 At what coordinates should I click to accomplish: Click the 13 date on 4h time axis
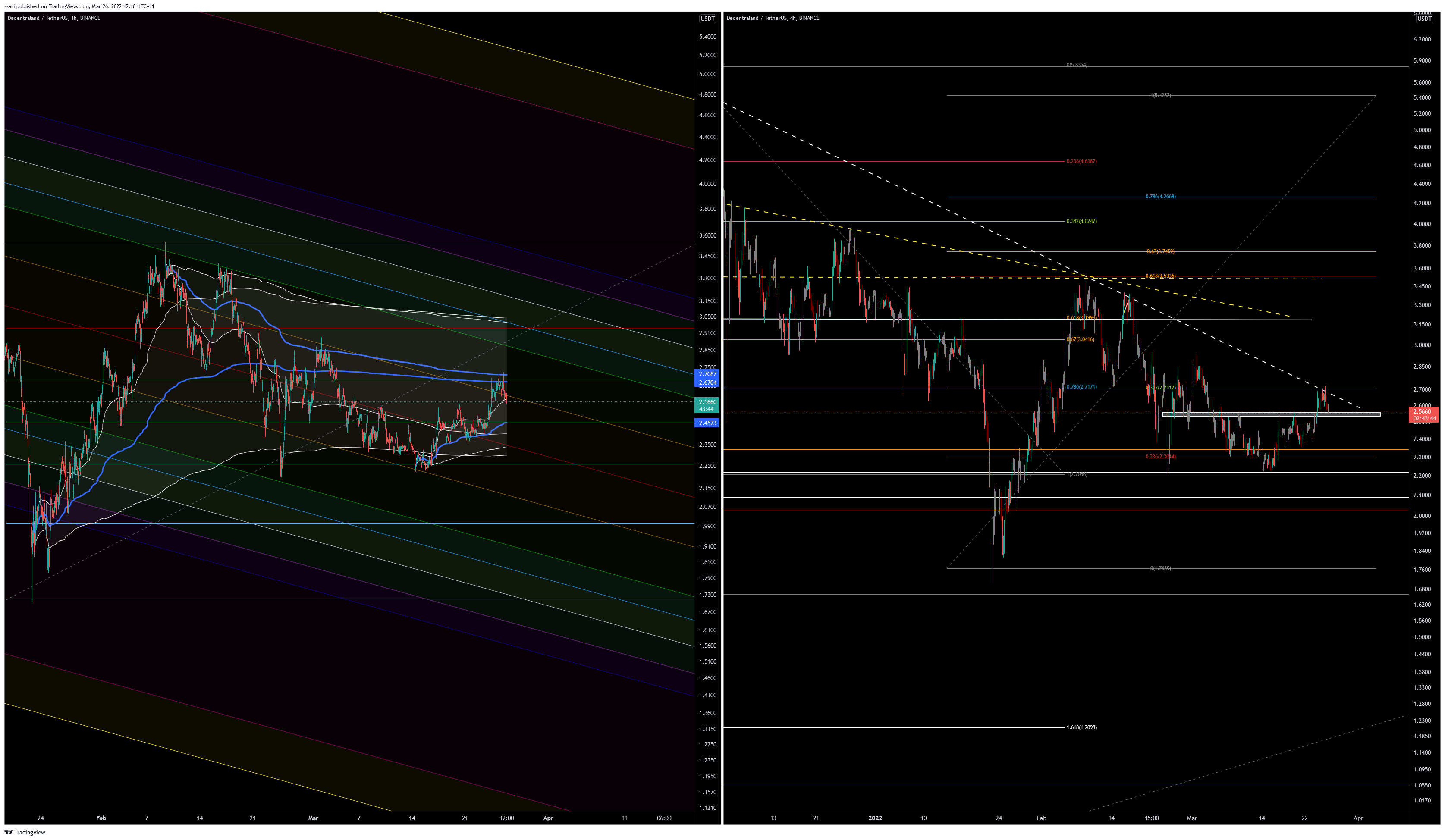[x=773, y=818]
